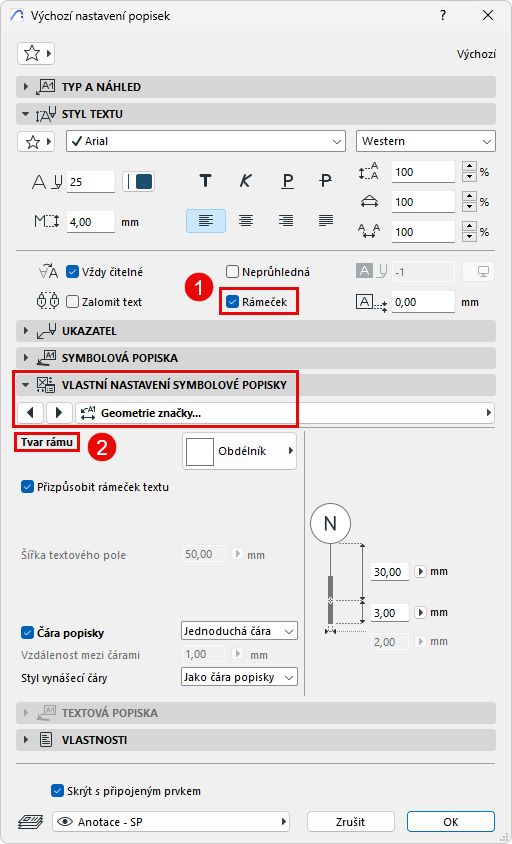Click 3,00 mm value arrow button
Screen dimensions: 512x844
[x=421, y=613]
